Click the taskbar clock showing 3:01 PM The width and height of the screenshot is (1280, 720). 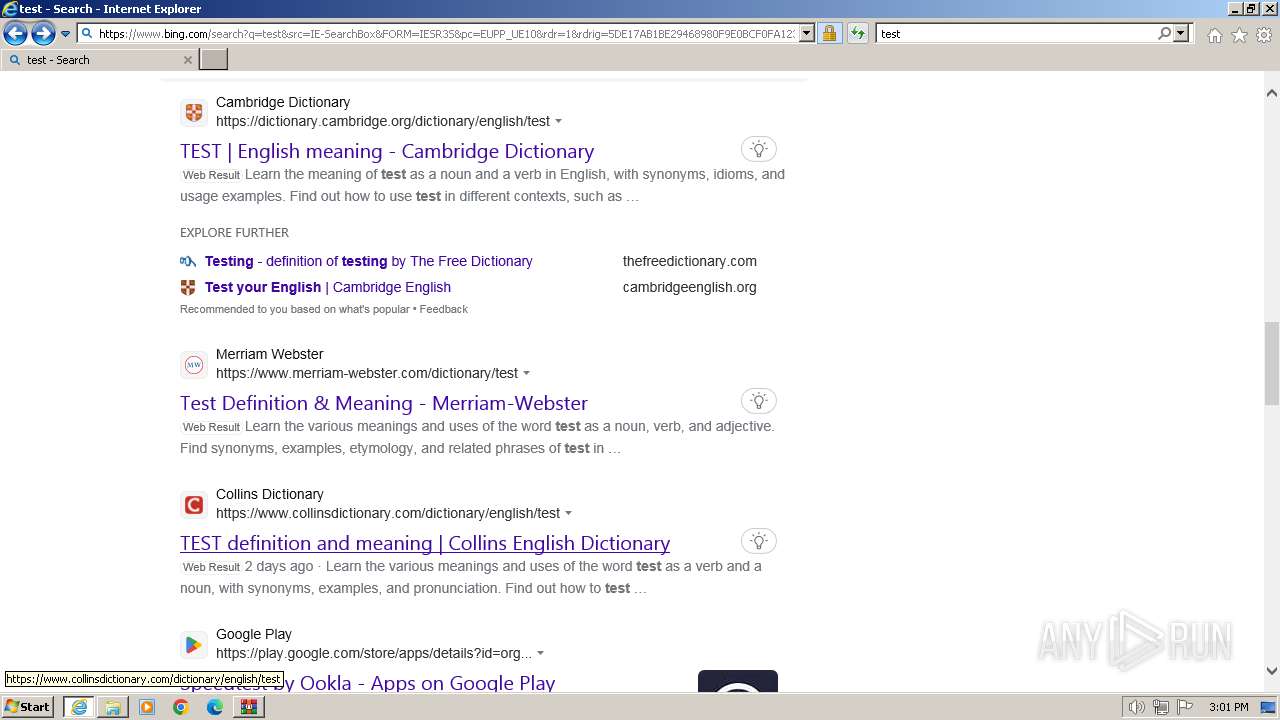(1228, 707)
